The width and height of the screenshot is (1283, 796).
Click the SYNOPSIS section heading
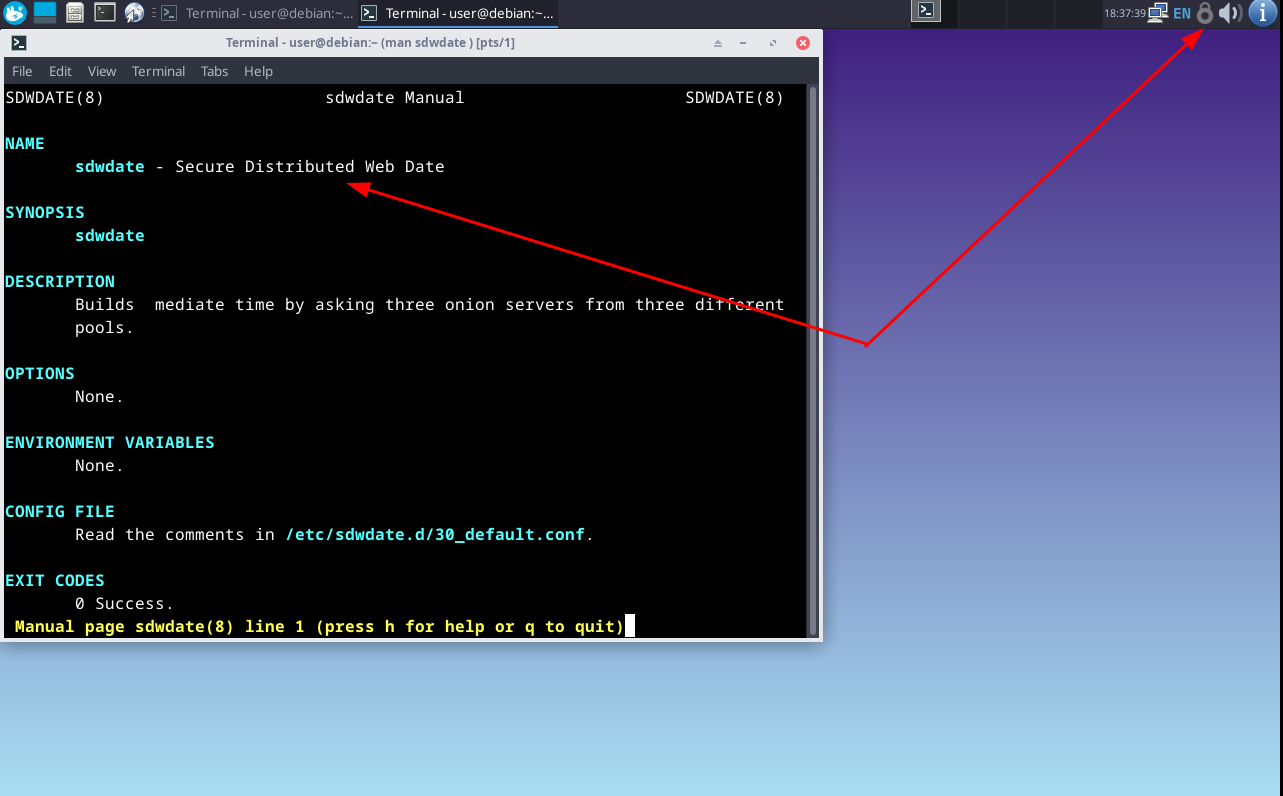(x=45, y=213)
